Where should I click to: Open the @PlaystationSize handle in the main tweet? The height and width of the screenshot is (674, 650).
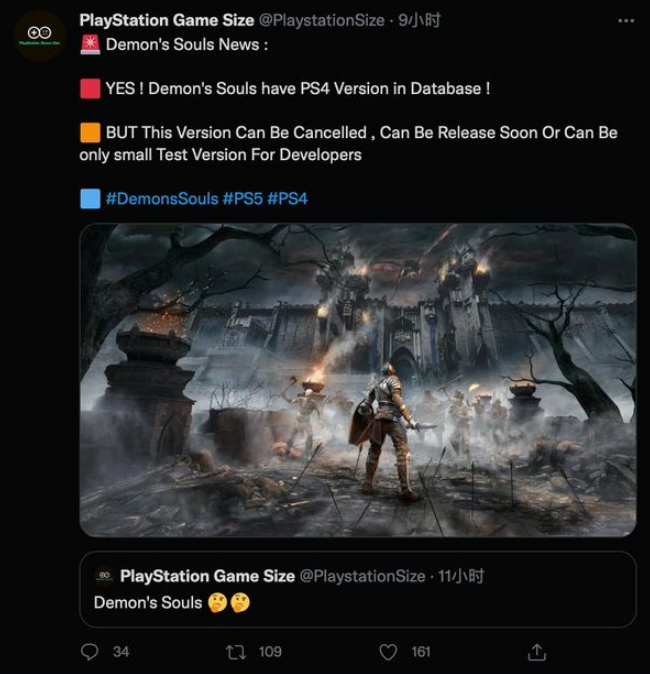tap(322, 20)
